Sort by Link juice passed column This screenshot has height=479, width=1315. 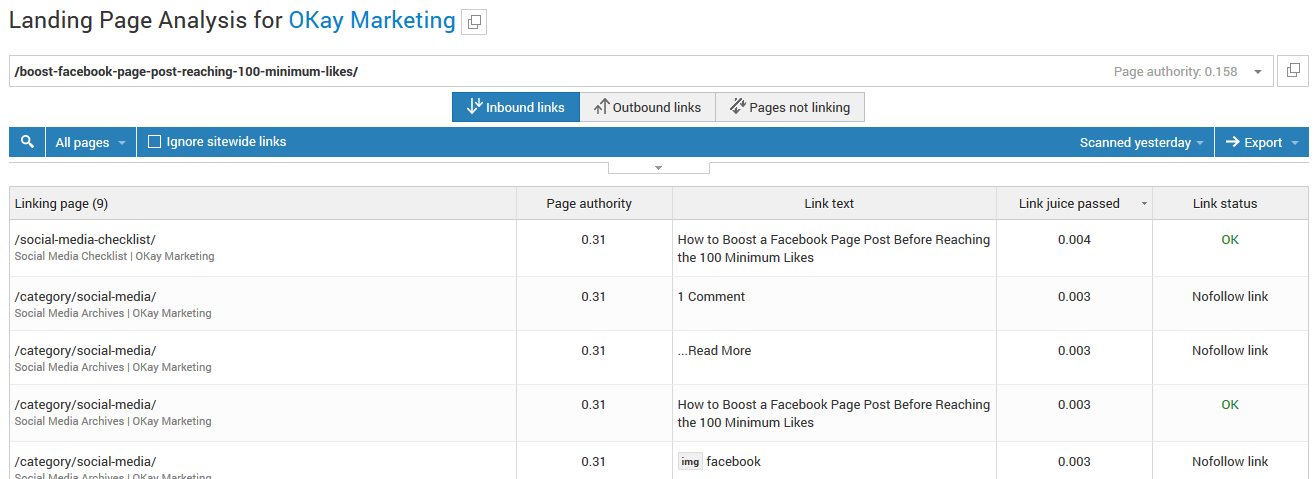[1074, 203]
